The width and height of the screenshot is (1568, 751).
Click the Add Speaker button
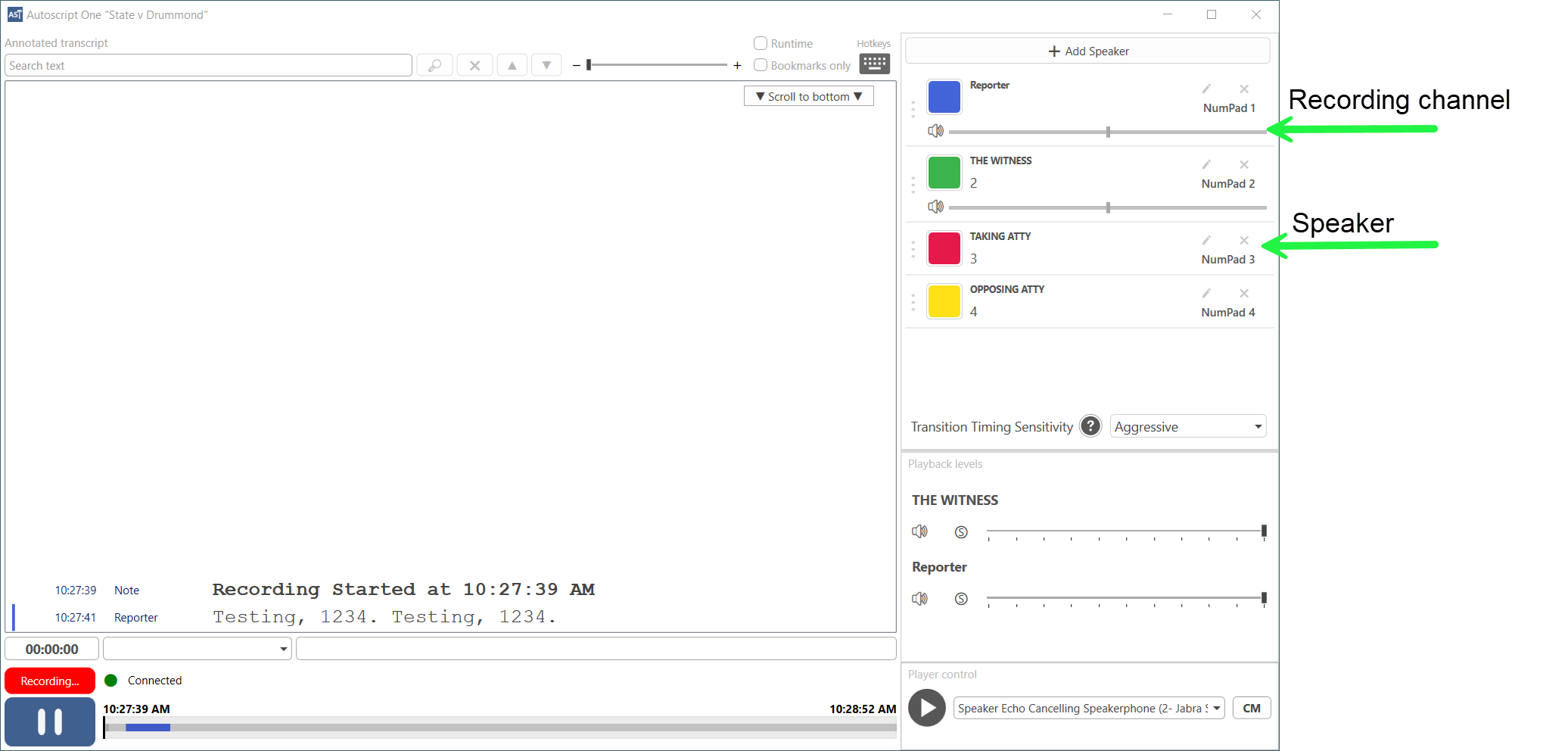[x=1087, y=51]
